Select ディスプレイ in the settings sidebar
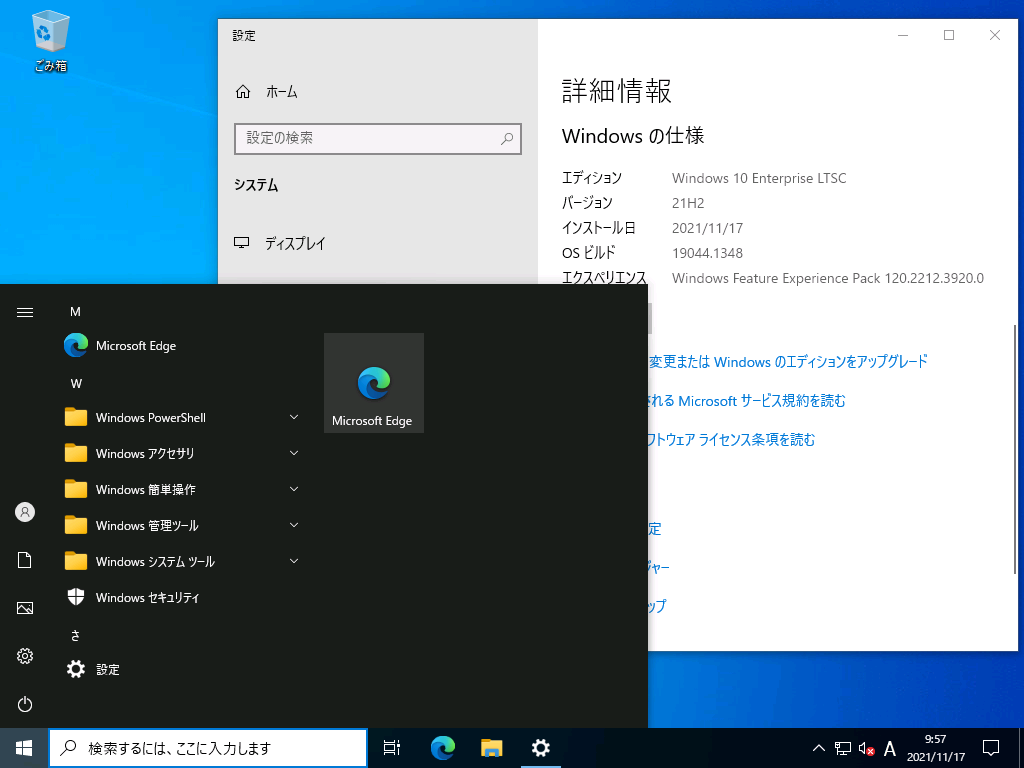The height and width of the screenshot is (768, 1024). (x=294, y=243)
